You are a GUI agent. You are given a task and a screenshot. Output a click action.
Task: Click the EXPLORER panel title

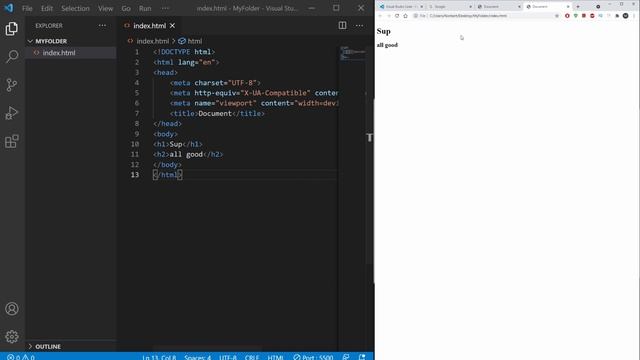pyautogui.click(x=49, y=25)
